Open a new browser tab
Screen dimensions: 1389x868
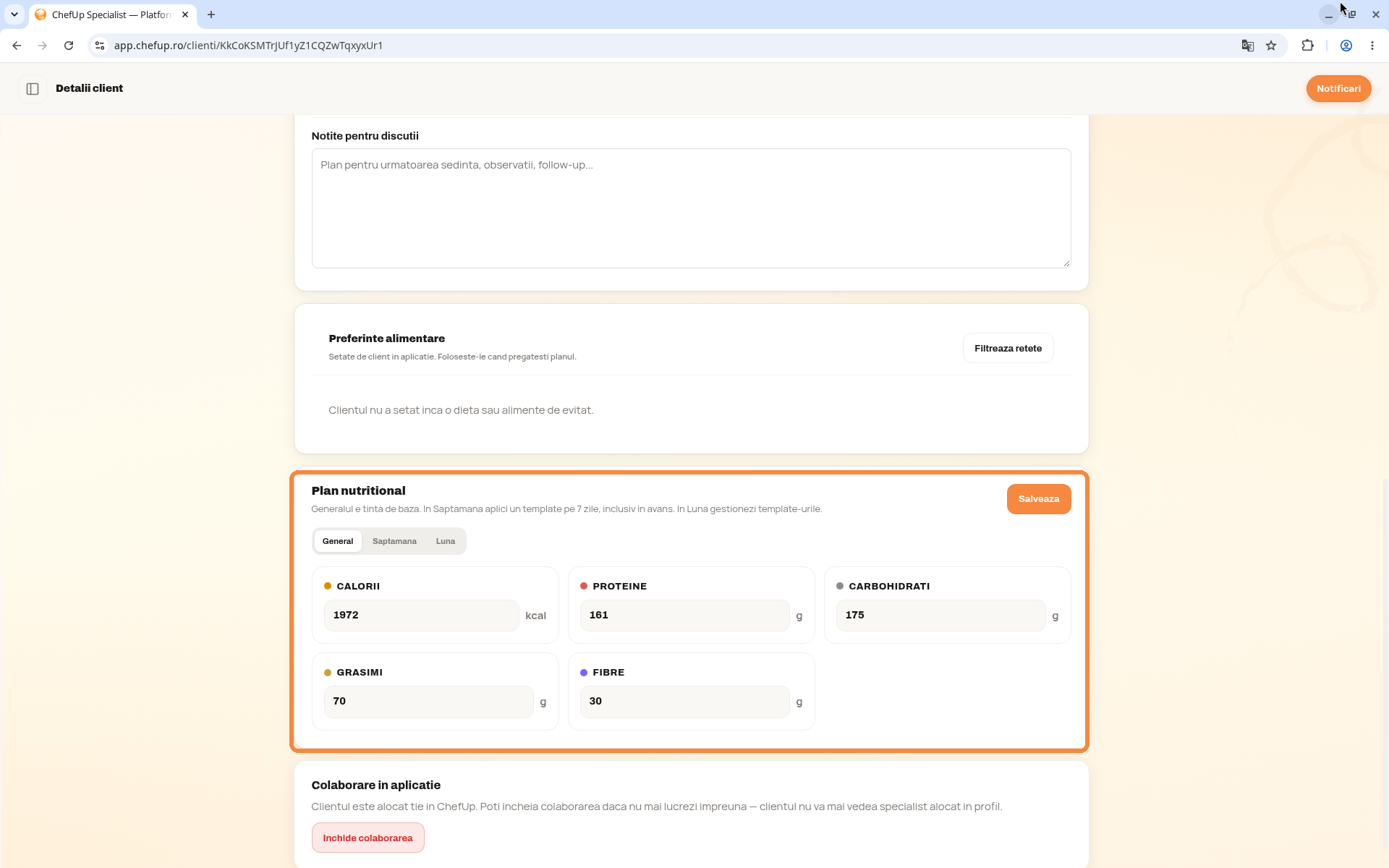[211, 14]
